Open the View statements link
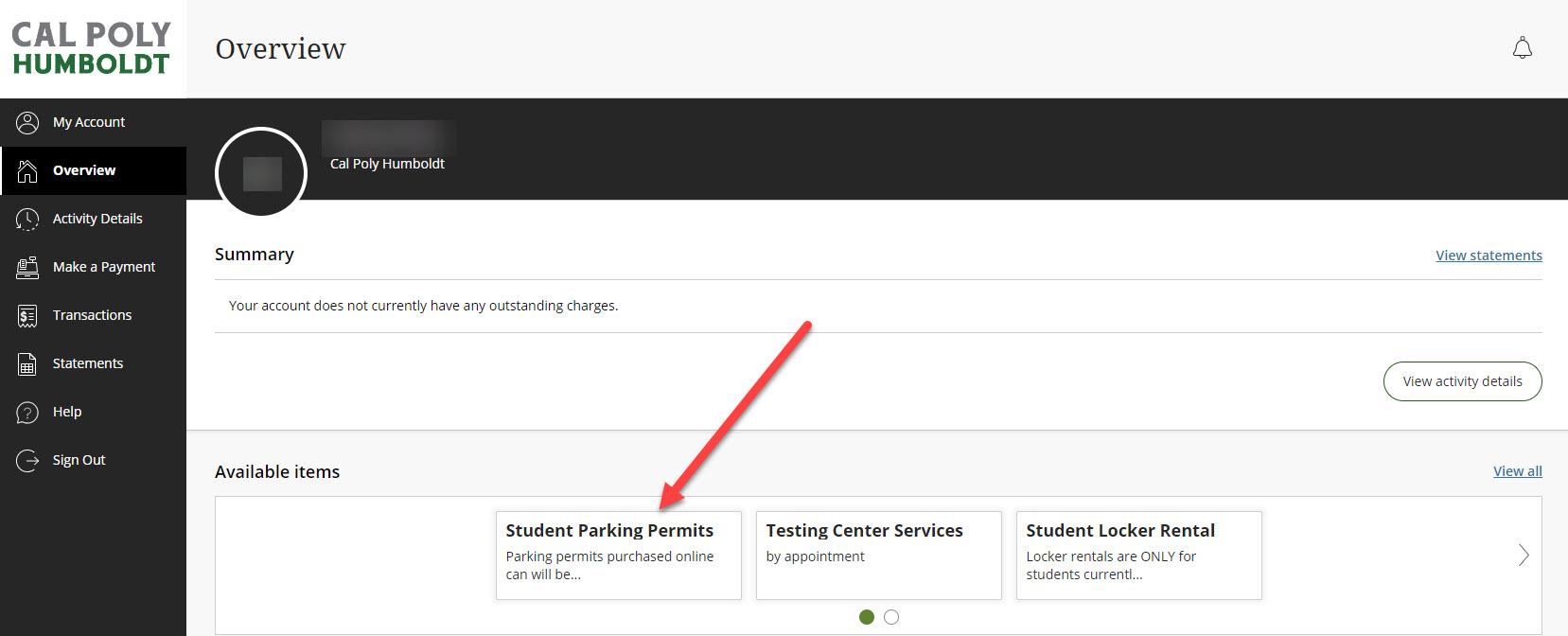 click(1488, 256)
